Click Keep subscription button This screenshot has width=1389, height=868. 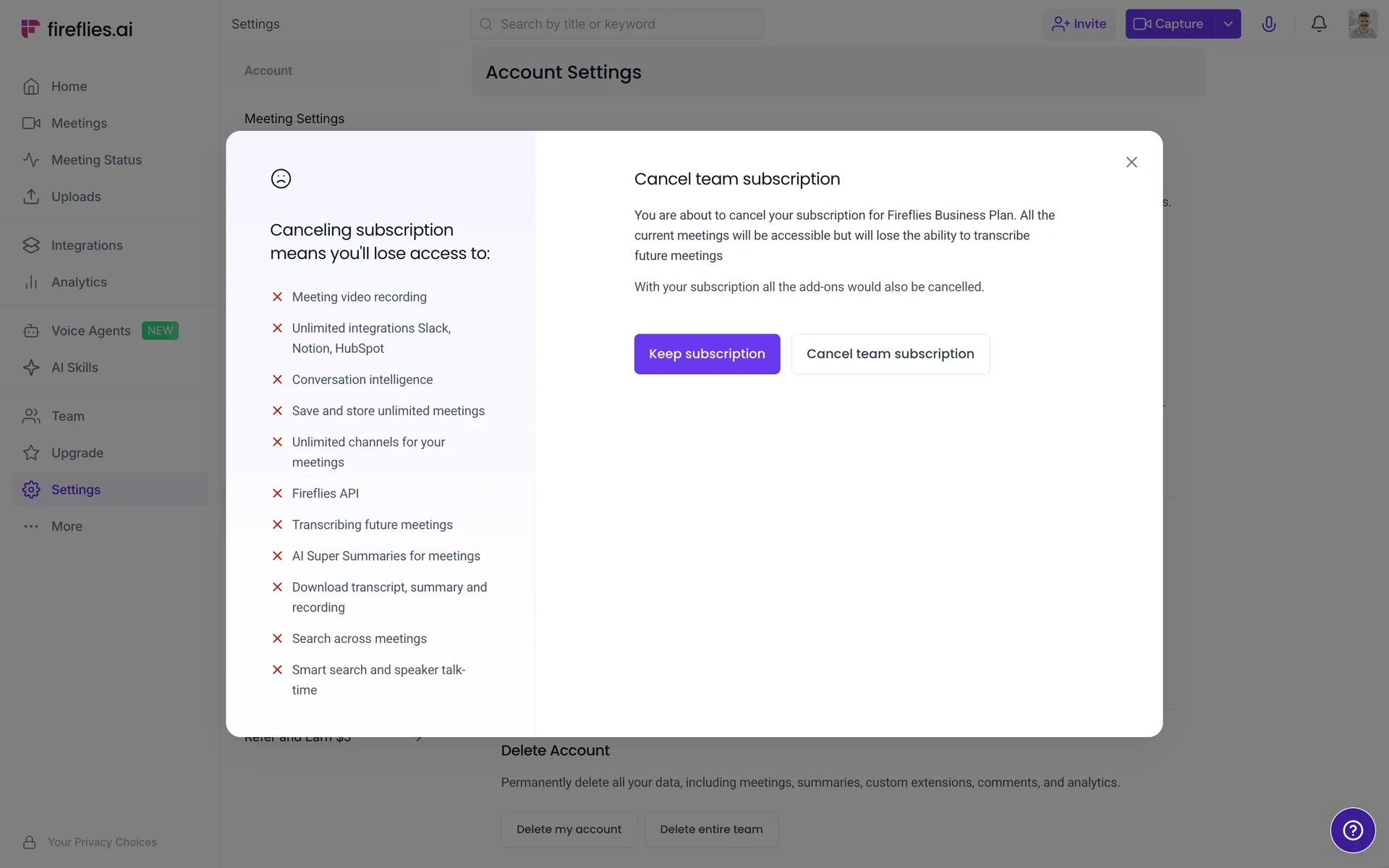[x=707, y=354]
